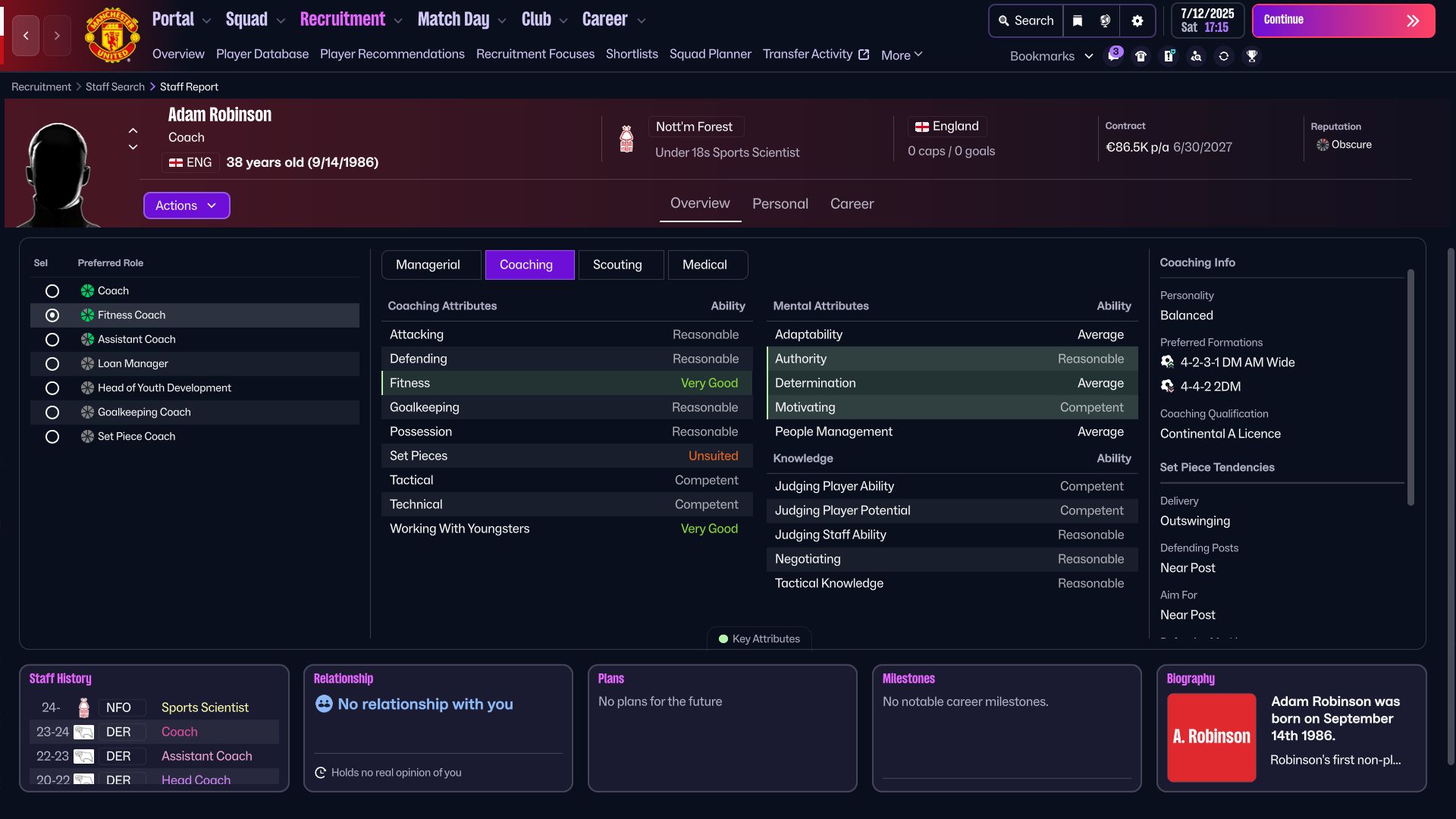Select the Coach preferred role radio
The image size is (1456, 819).
52,291
